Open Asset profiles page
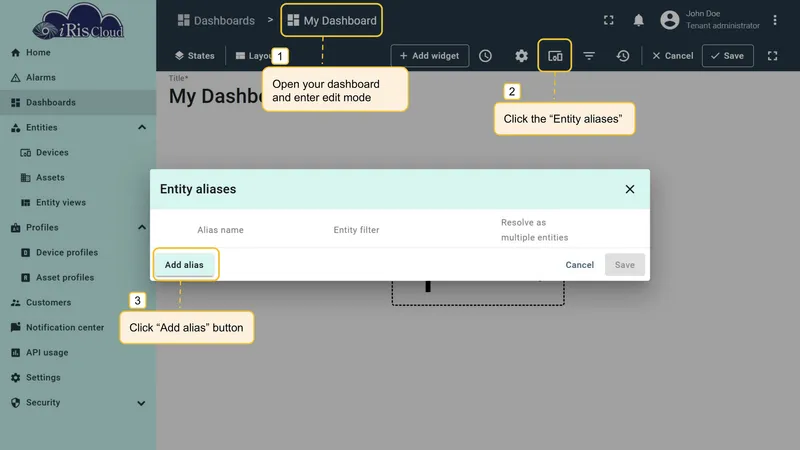 pyautogui.click(x=78, y=278)
